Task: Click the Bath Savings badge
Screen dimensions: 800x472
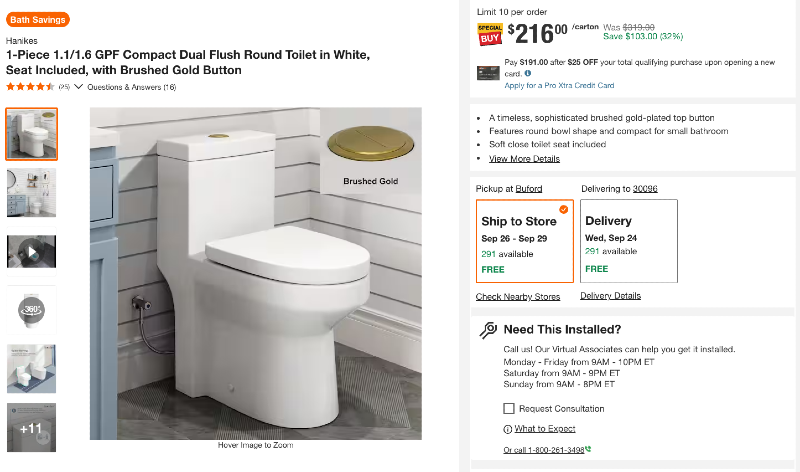Action: tap(38, 20)
